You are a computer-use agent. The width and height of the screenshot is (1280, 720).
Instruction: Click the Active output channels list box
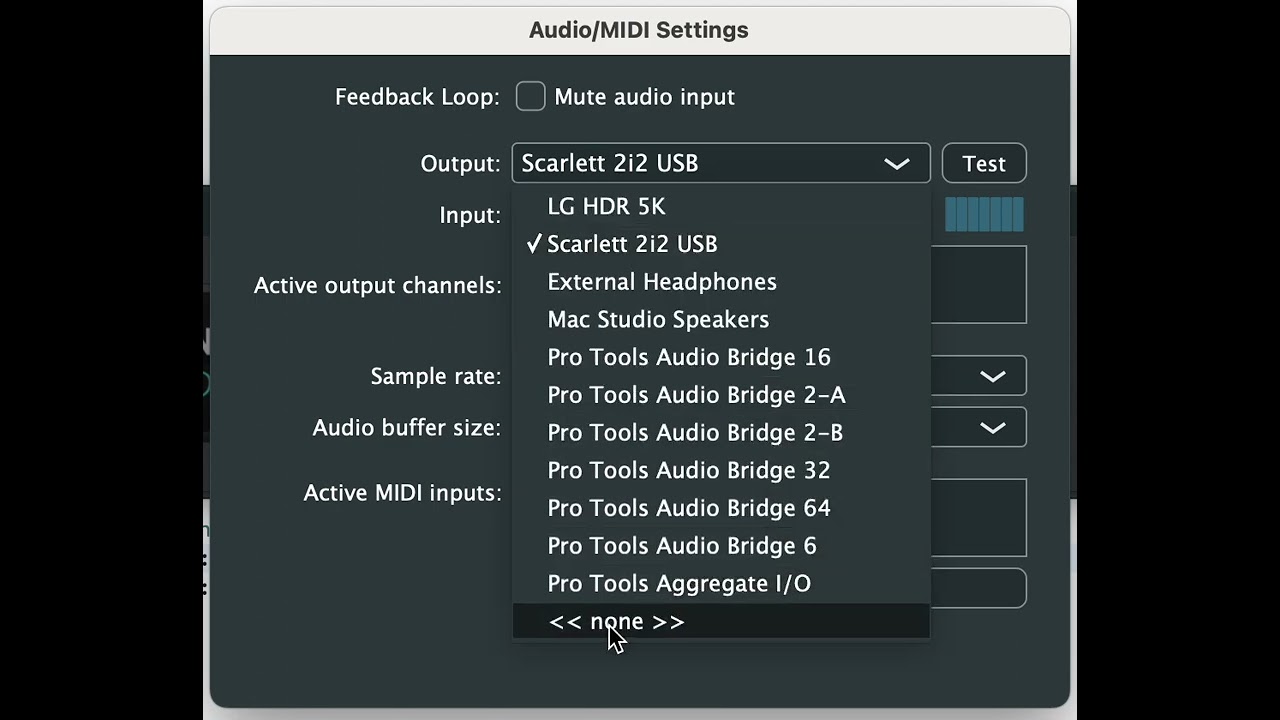(978, 285)
